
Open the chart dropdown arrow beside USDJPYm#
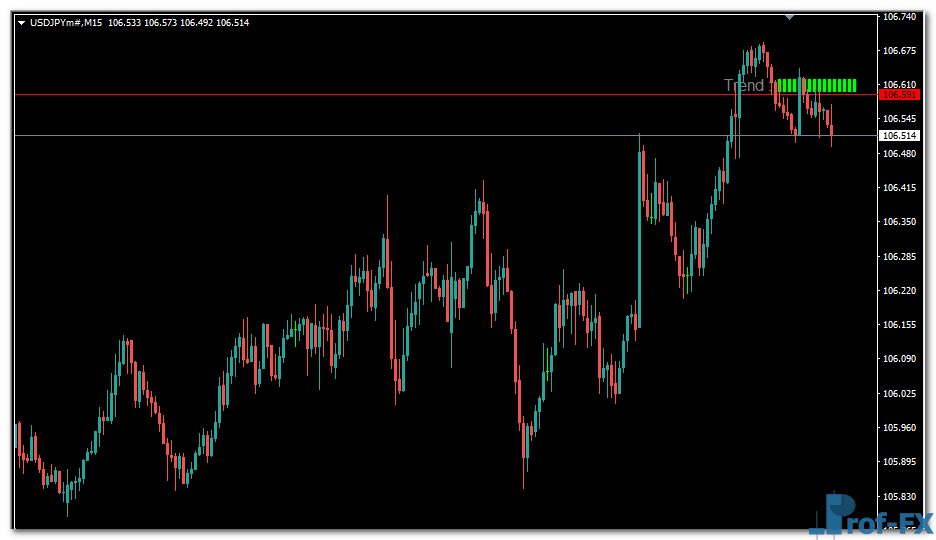click(21, 23)
